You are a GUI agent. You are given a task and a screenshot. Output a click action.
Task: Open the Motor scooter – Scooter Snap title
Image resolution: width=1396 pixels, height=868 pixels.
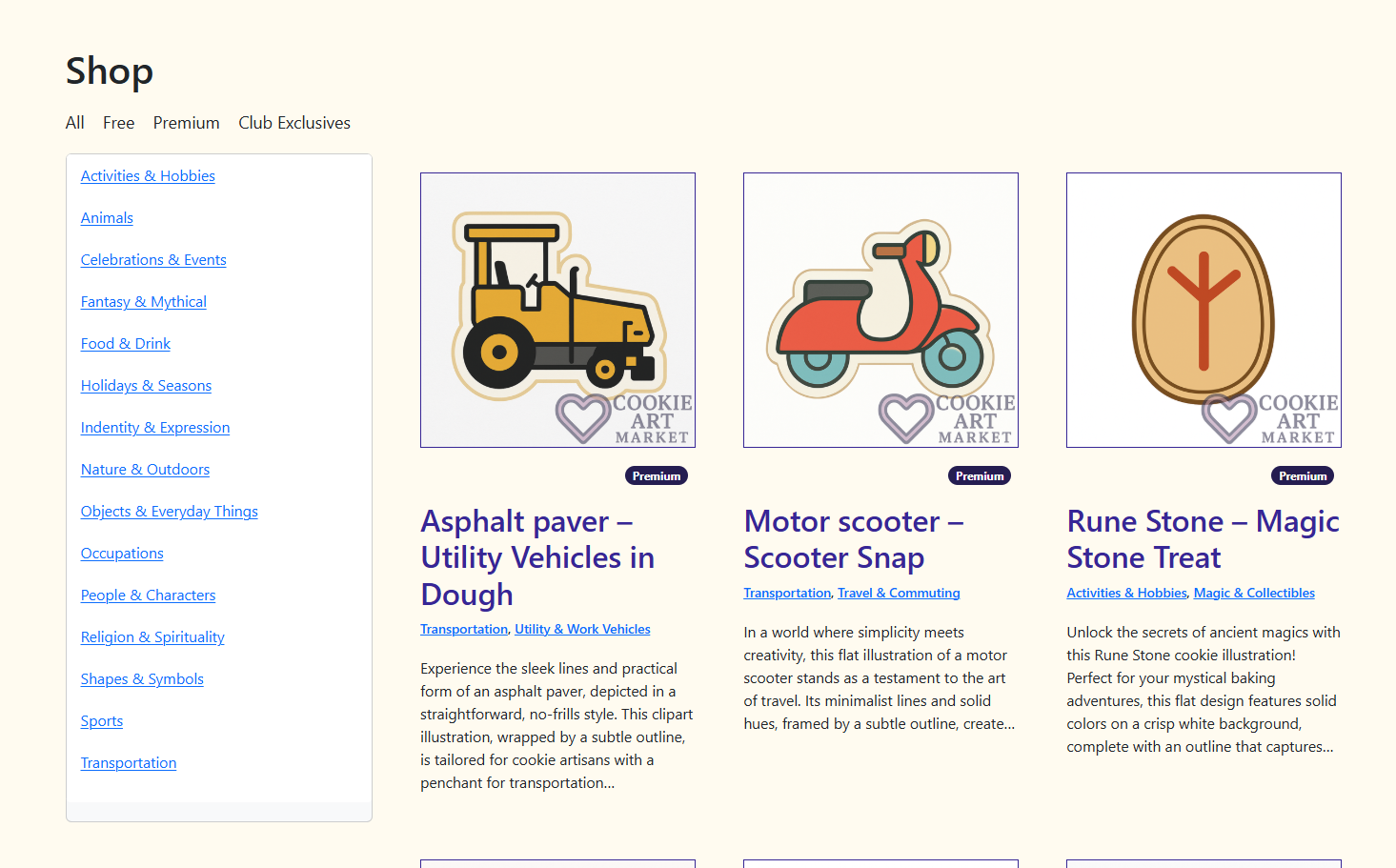[853, 539]
